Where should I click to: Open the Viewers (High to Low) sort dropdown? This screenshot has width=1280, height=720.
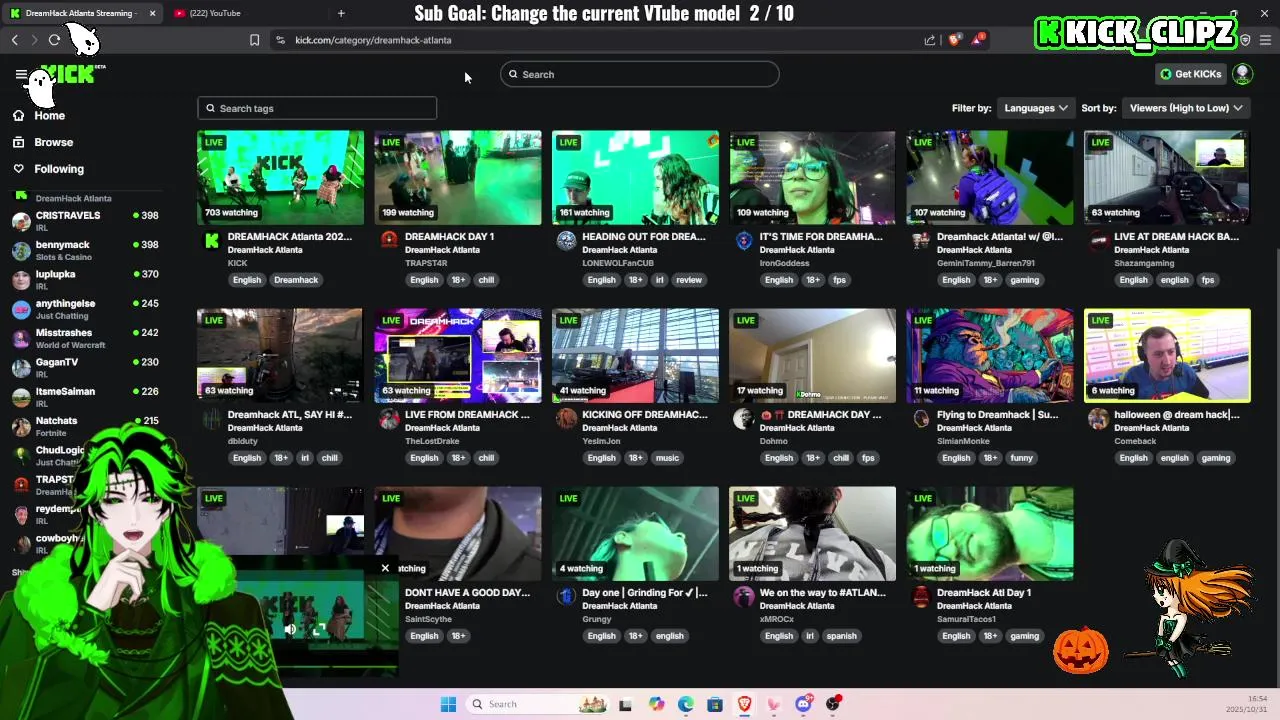pyautogui.click(x=1186, y=108)
